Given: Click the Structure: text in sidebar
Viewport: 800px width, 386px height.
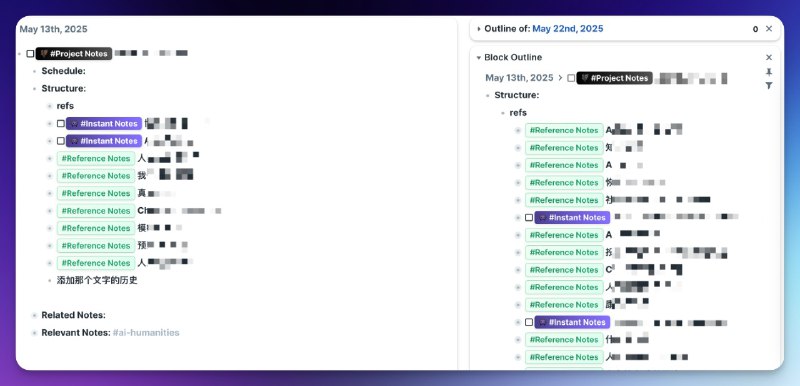Looking at the screenshot, I should [517, 95].
